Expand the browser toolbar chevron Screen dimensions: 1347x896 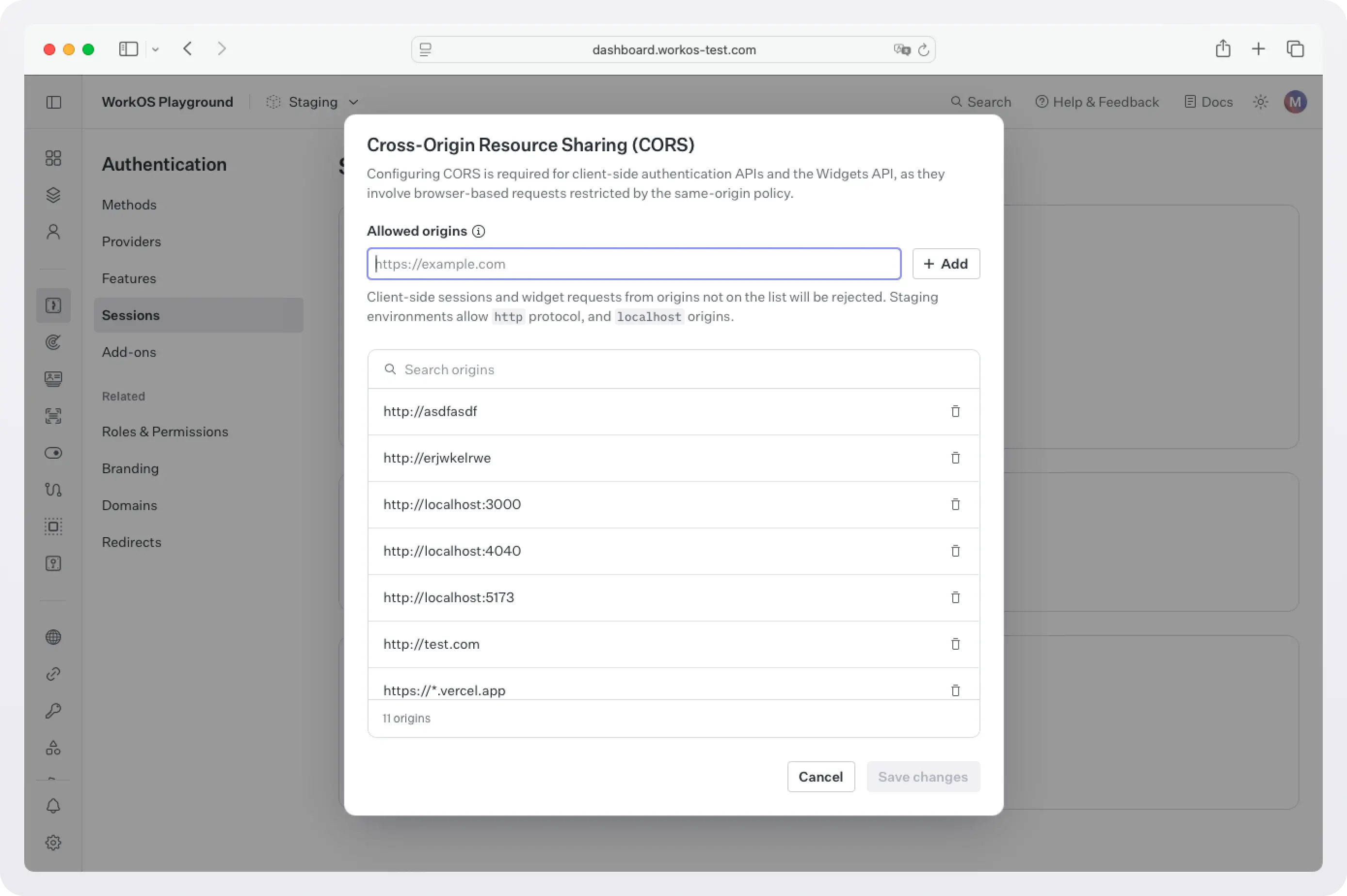156,48
